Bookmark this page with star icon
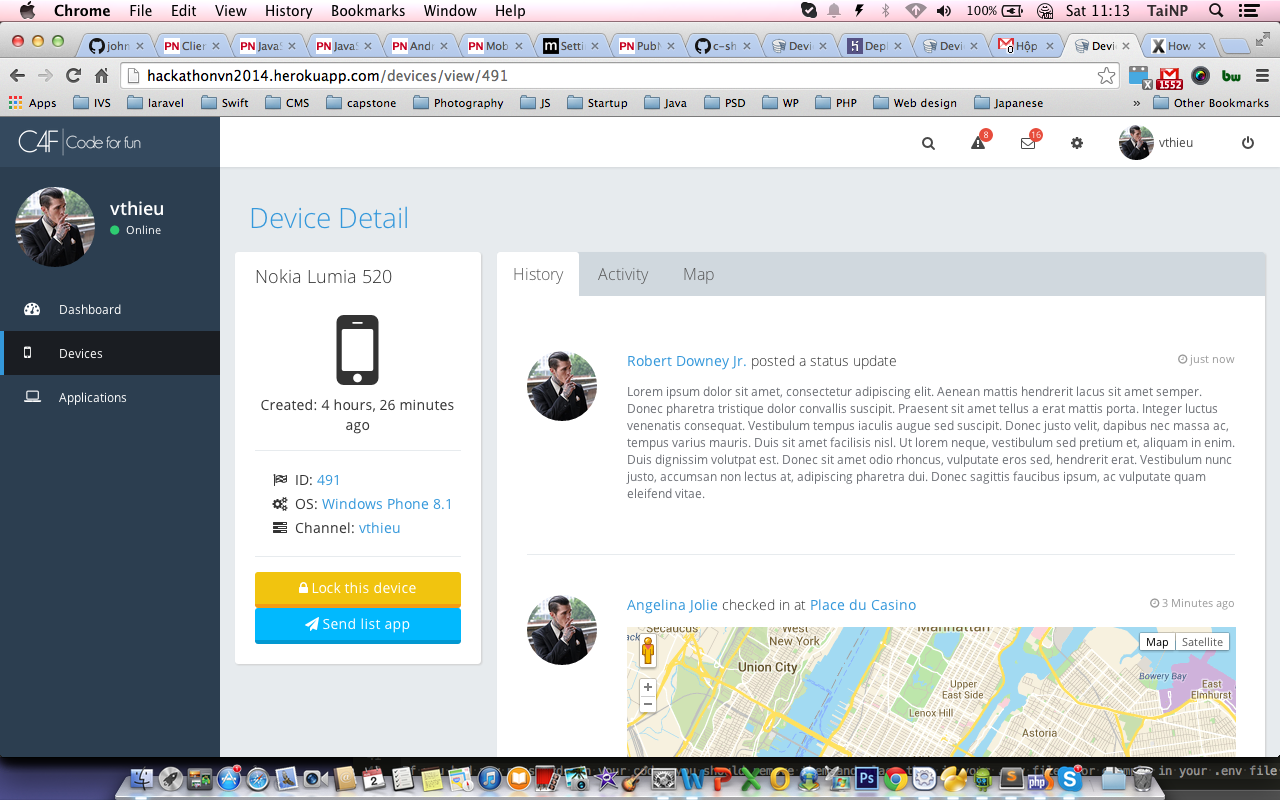 click(x=1106, y=76)
